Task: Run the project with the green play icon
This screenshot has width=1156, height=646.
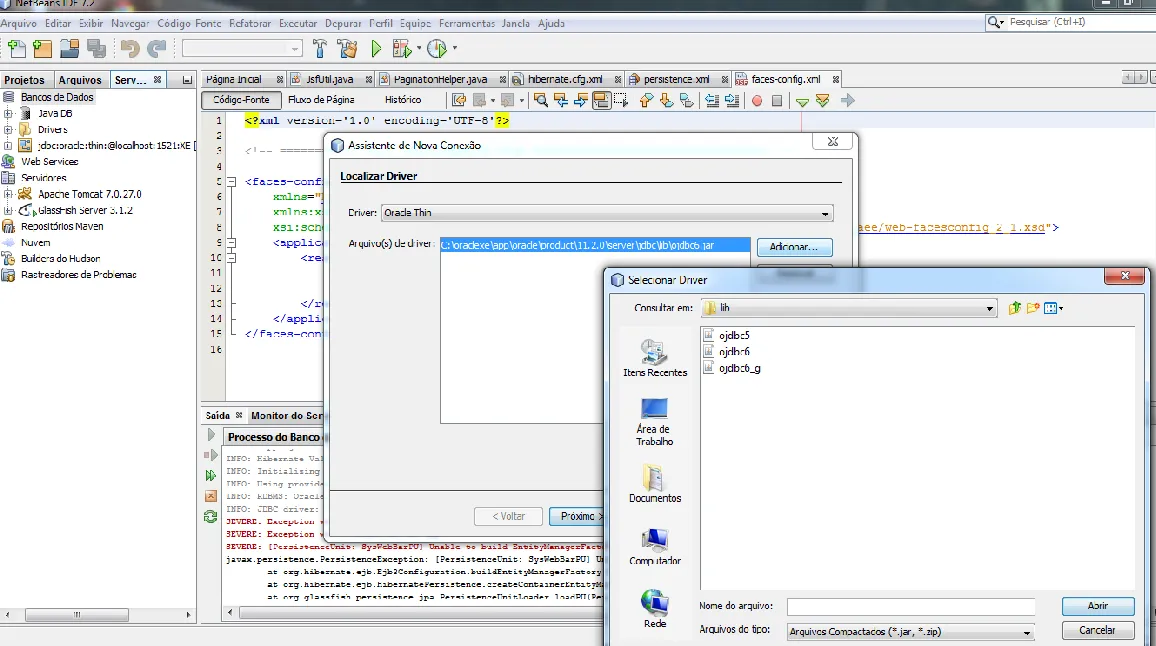Action: click(x=376, y=48)
